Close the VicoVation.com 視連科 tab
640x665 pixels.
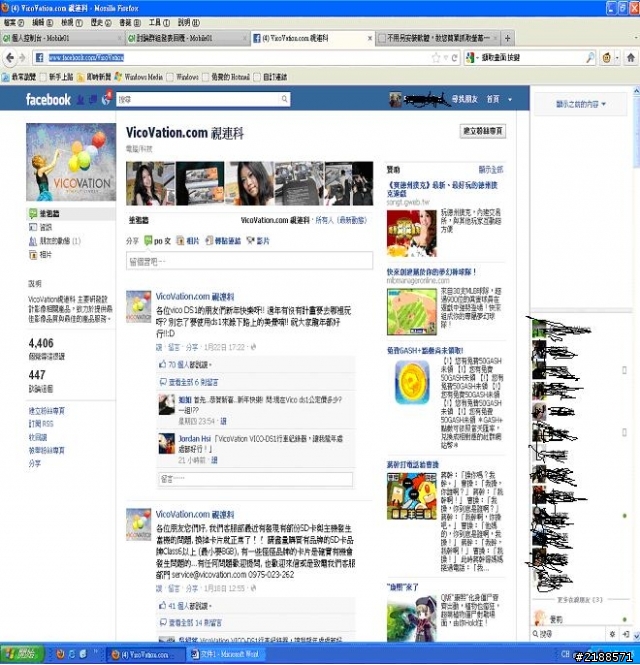(x=369, y=38)
